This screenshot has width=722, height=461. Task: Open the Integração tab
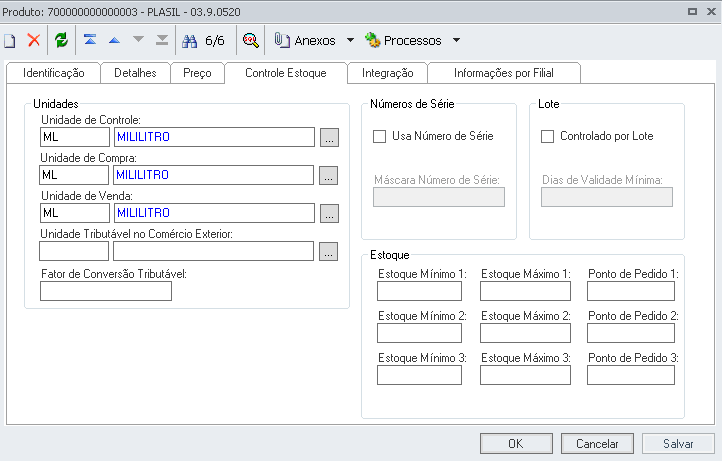click(x=388, y=73)
